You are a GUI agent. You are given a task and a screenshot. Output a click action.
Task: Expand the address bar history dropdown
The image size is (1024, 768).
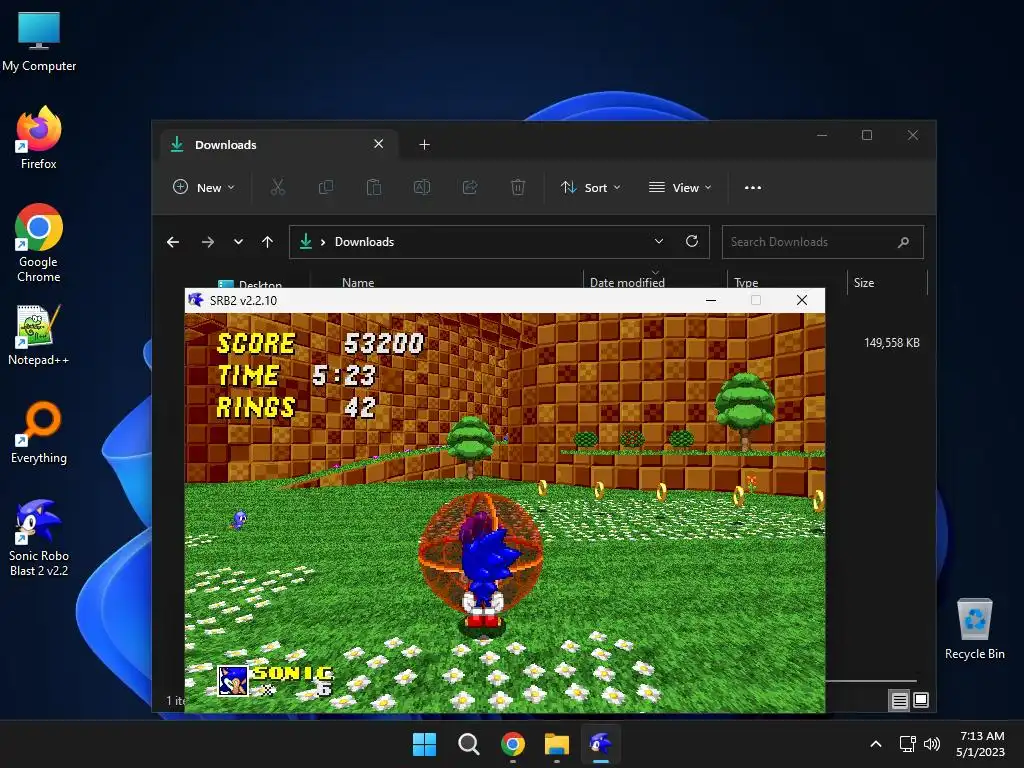click(659, 242)
